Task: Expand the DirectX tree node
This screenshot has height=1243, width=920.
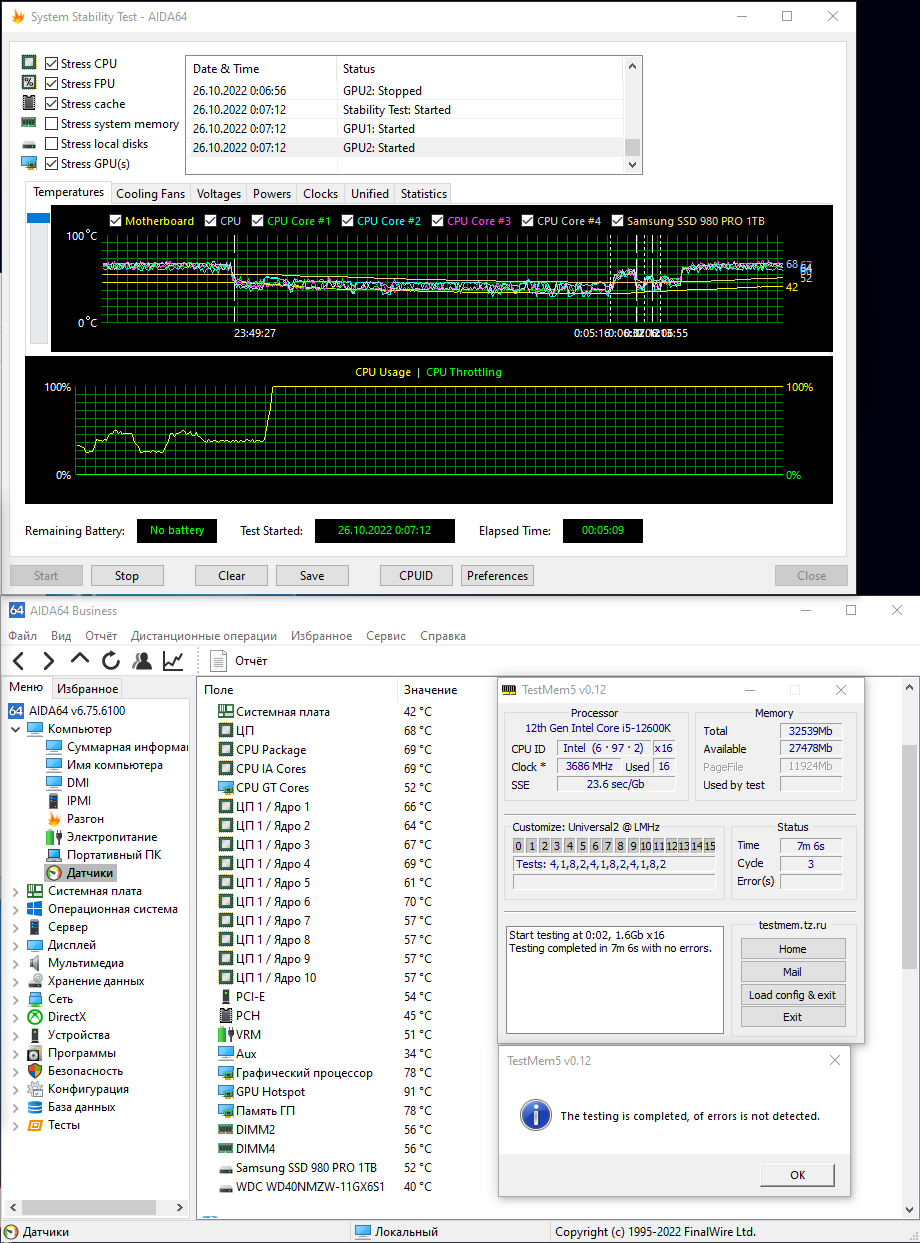Action: tap(16, 1017)
